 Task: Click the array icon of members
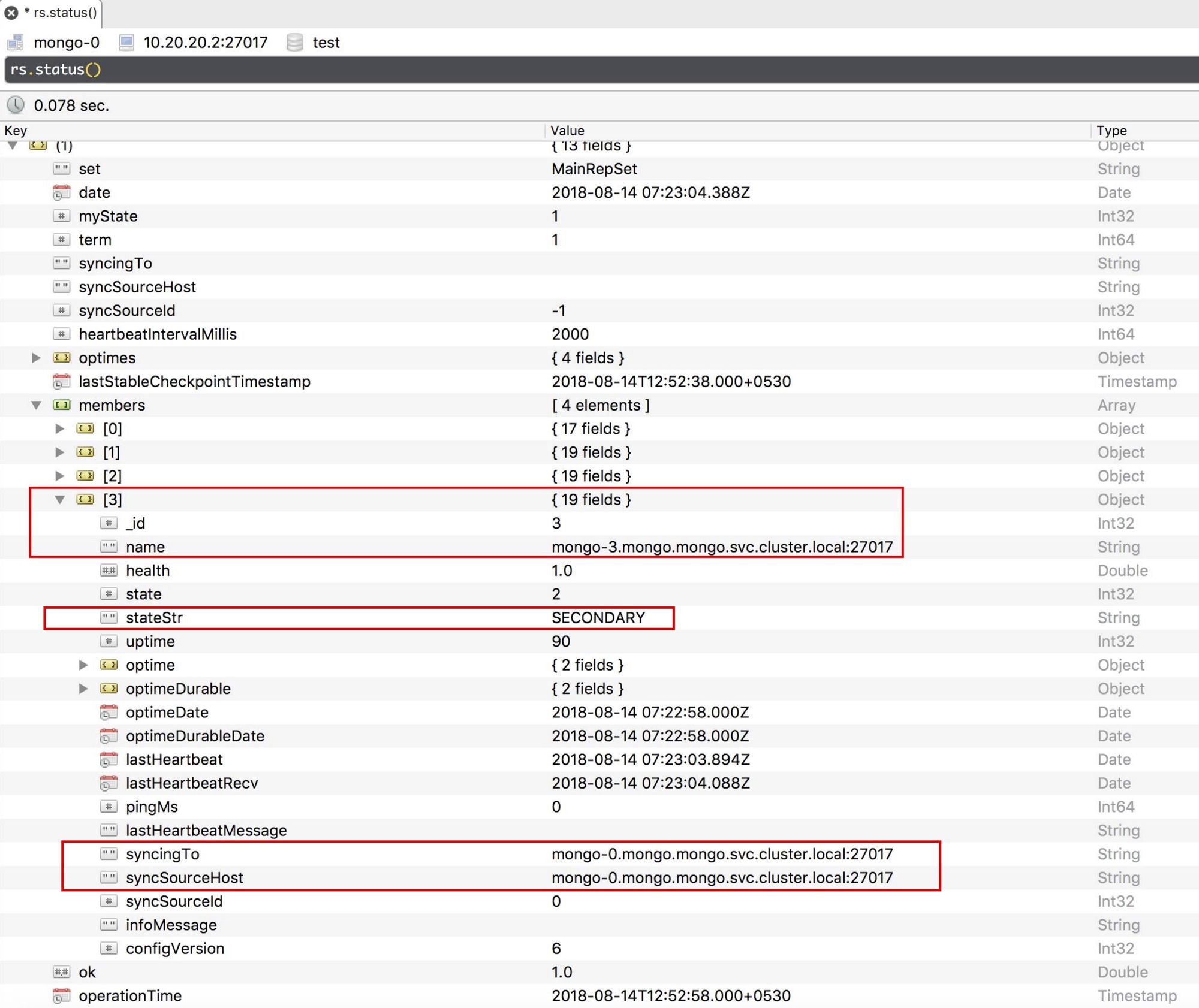[61, 405]
